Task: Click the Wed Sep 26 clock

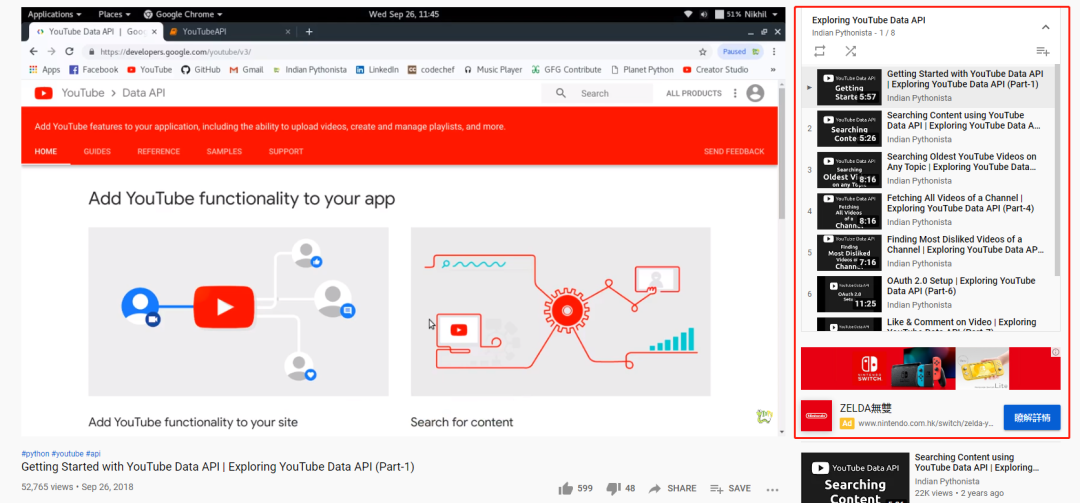Action: [404, 14]
